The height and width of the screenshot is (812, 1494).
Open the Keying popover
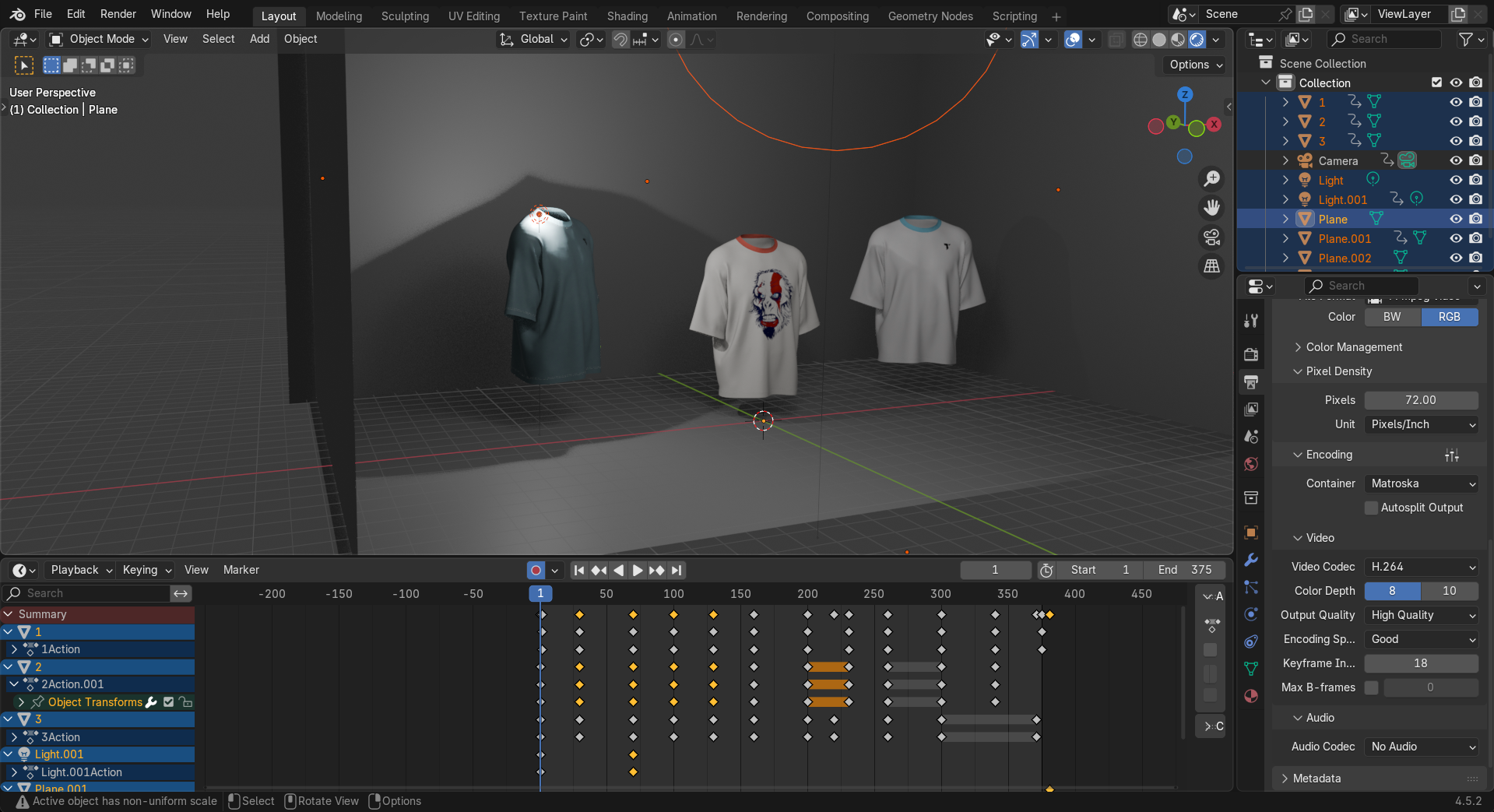[146, 570]
